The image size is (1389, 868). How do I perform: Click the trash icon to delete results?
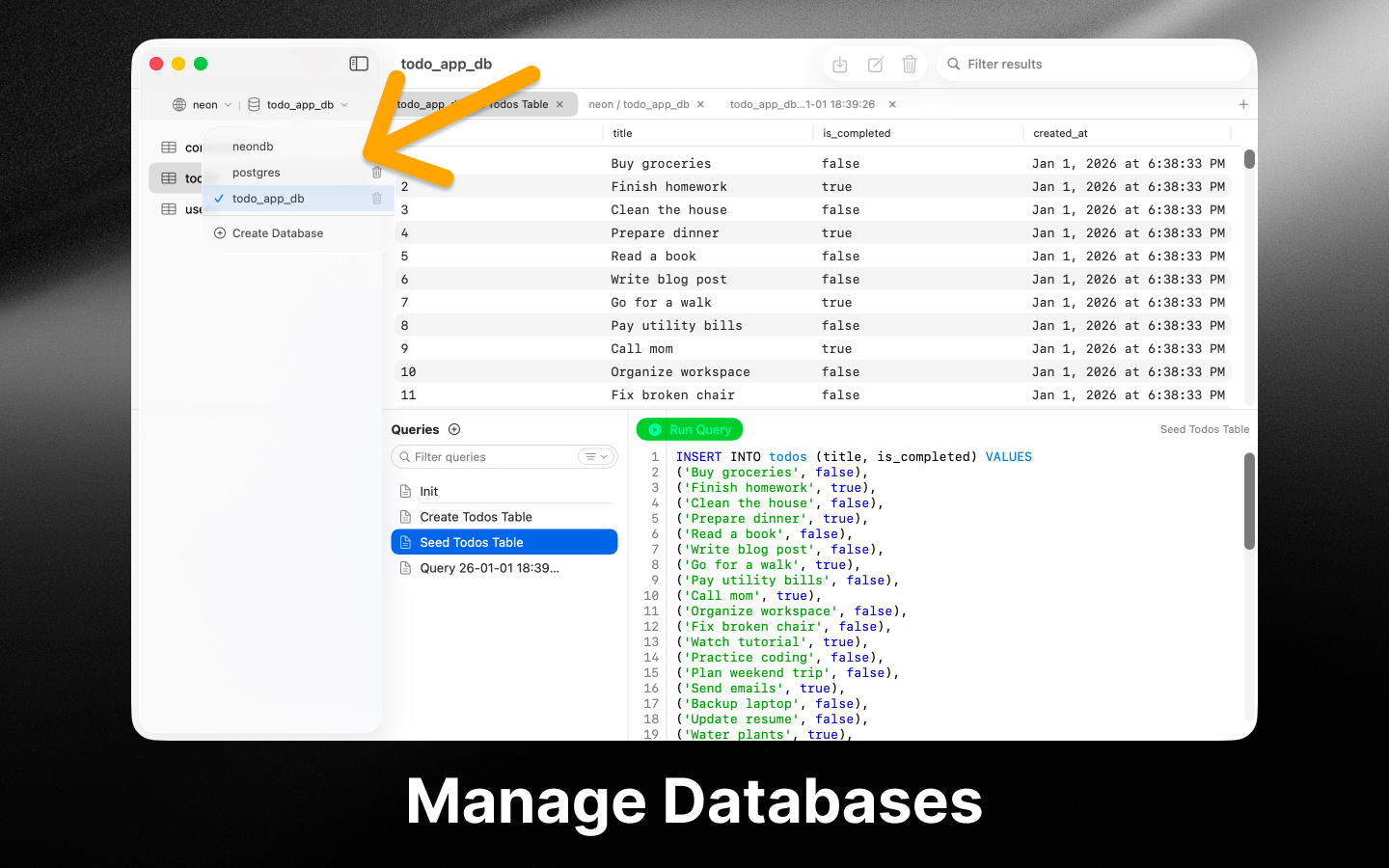[x=910, y=64]
